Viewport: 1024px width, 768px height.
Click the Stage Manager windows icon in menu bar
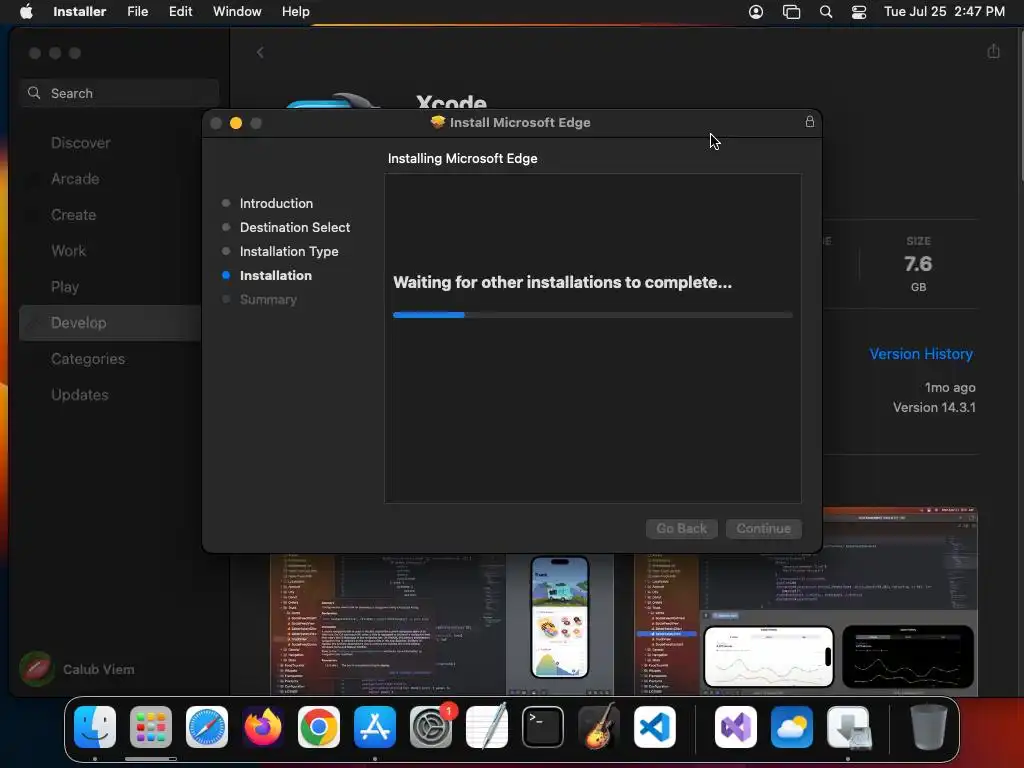tap(791, 12)
